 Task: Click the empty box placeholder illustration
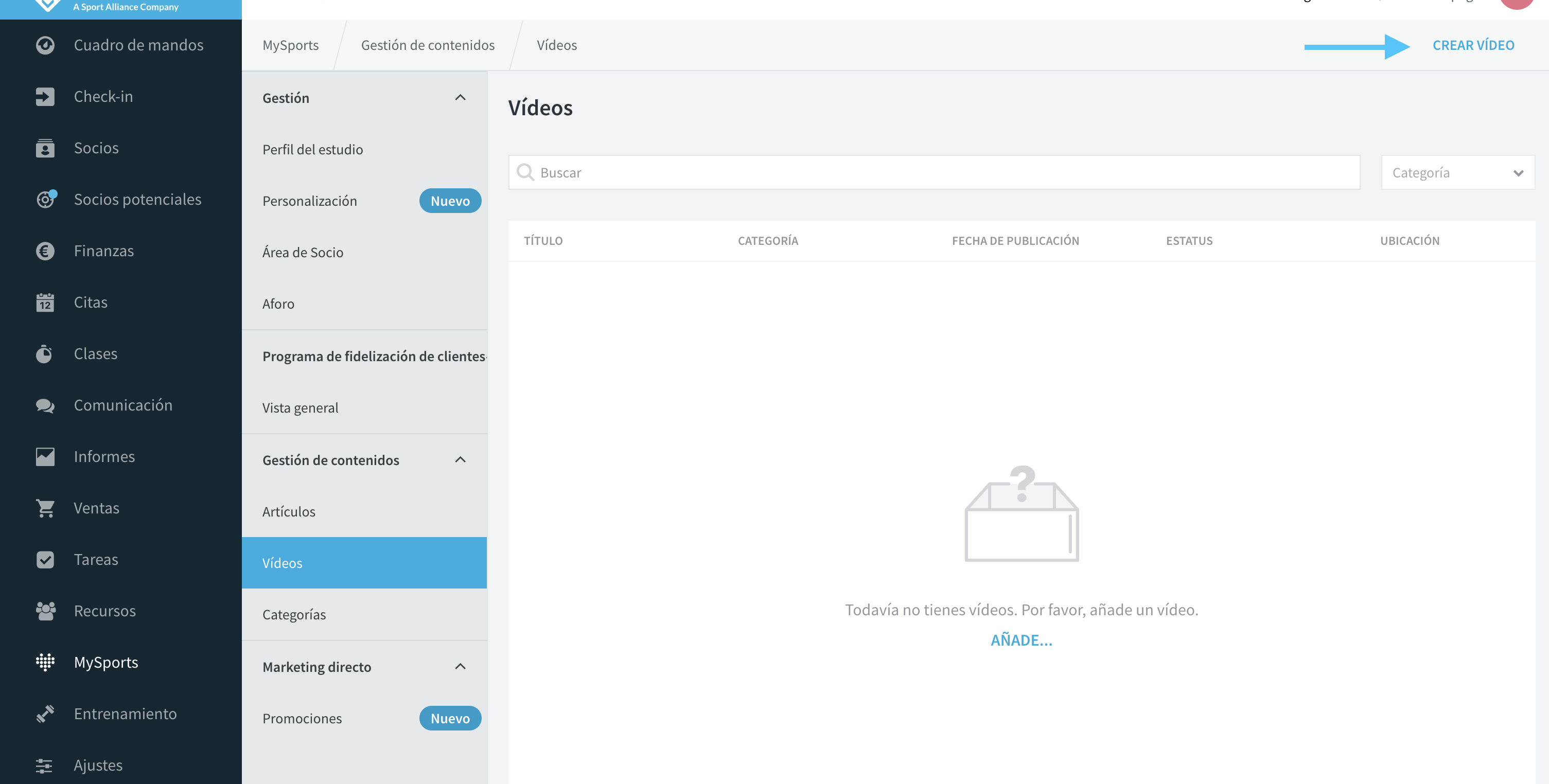pyautogui.click(x=1022, y=513)
